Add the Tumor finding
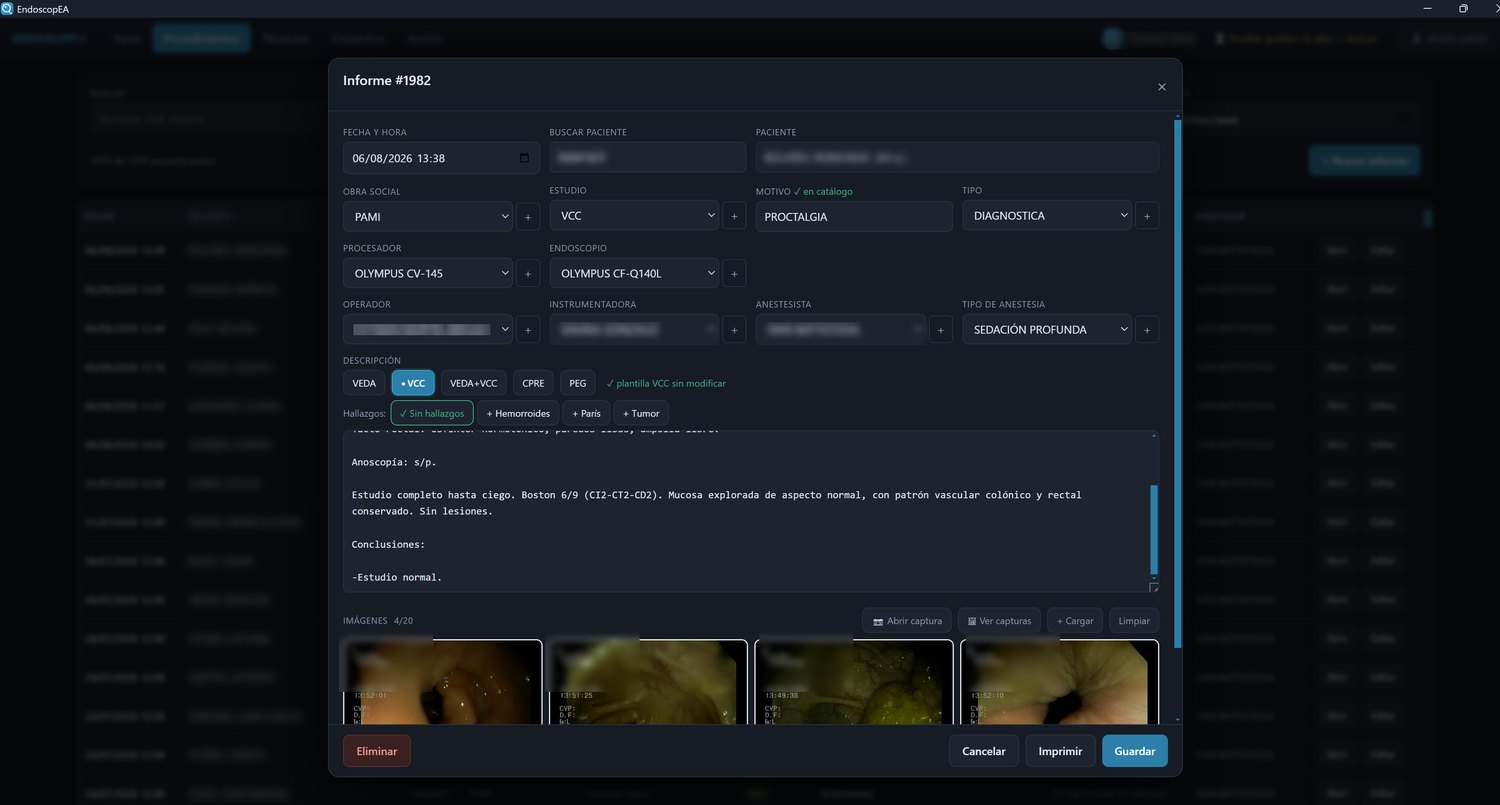 pyautogui.click(x=641, y=413)
